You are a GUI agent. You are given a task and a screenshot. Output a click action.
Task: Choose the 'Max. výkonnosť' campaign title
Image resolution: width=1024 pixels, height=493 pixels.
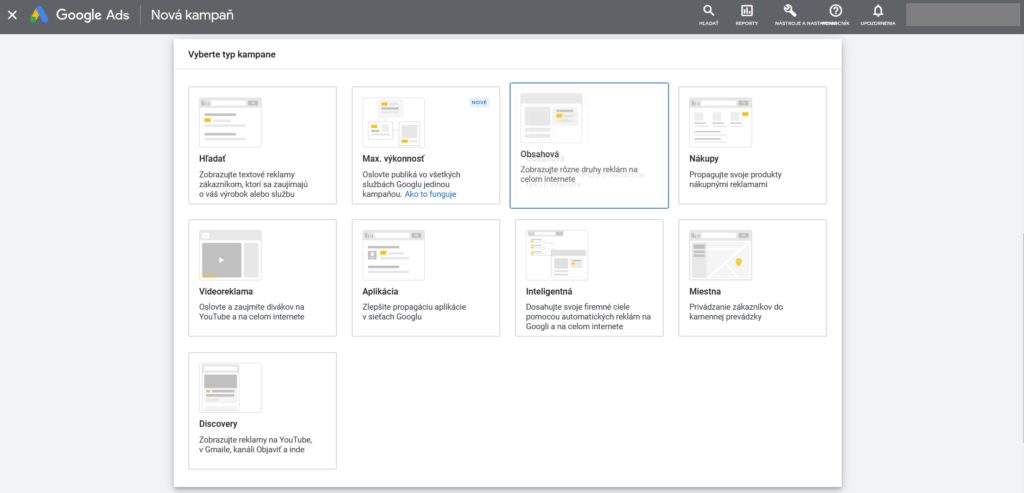pyautogui.click(x=393, y=159)
